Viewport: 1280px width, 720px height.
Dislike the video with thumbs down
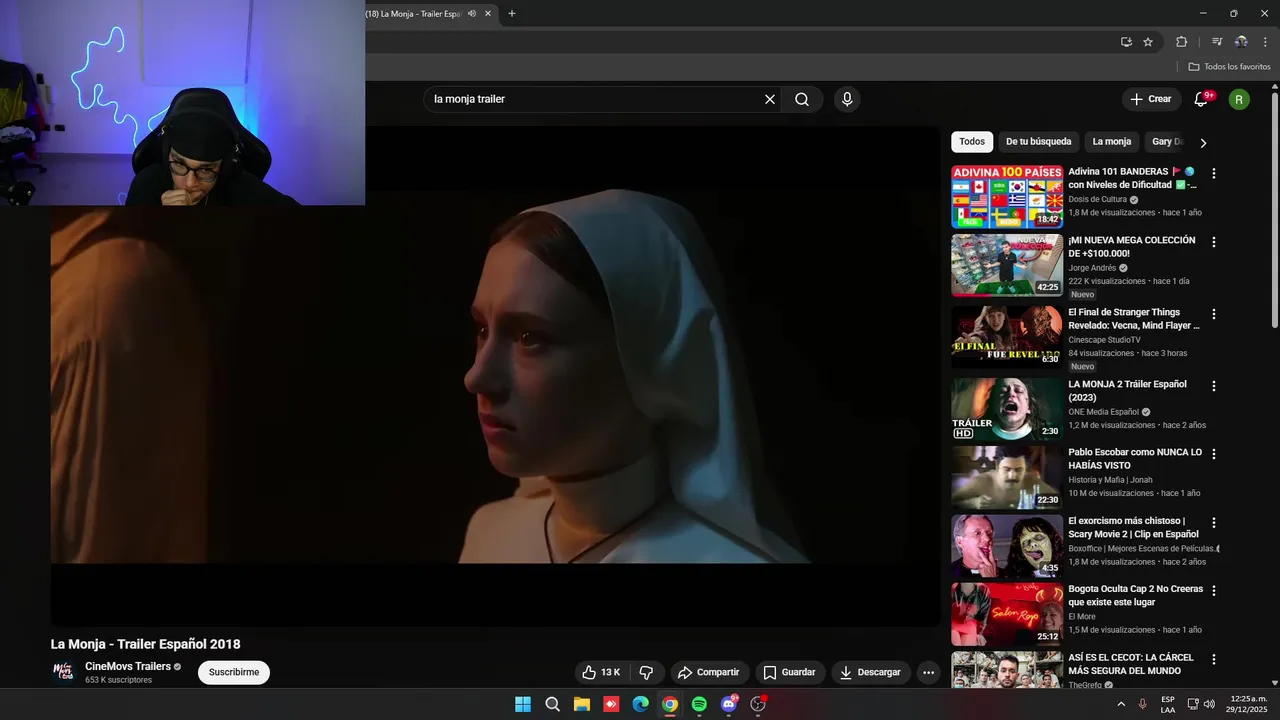[646, 672]
